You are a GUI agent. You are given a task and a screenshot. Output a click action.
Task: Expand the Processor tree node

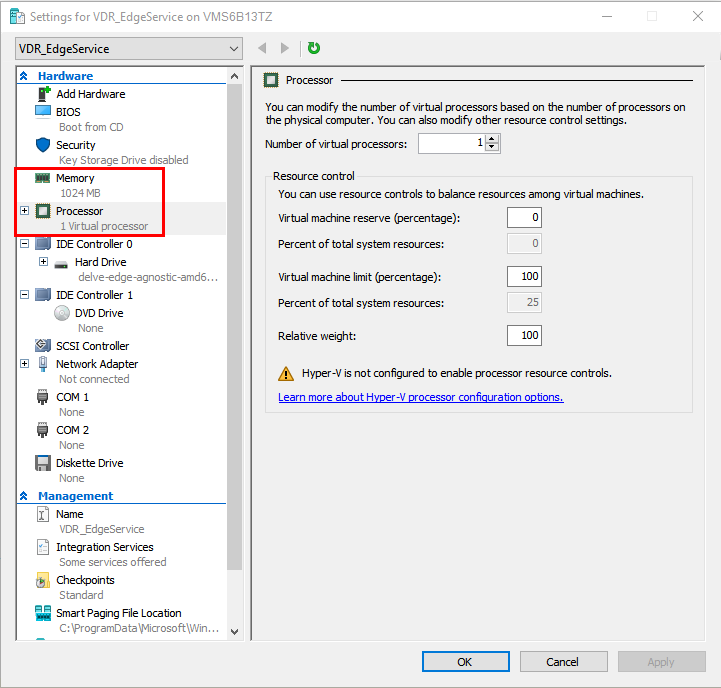pos(25,211)
